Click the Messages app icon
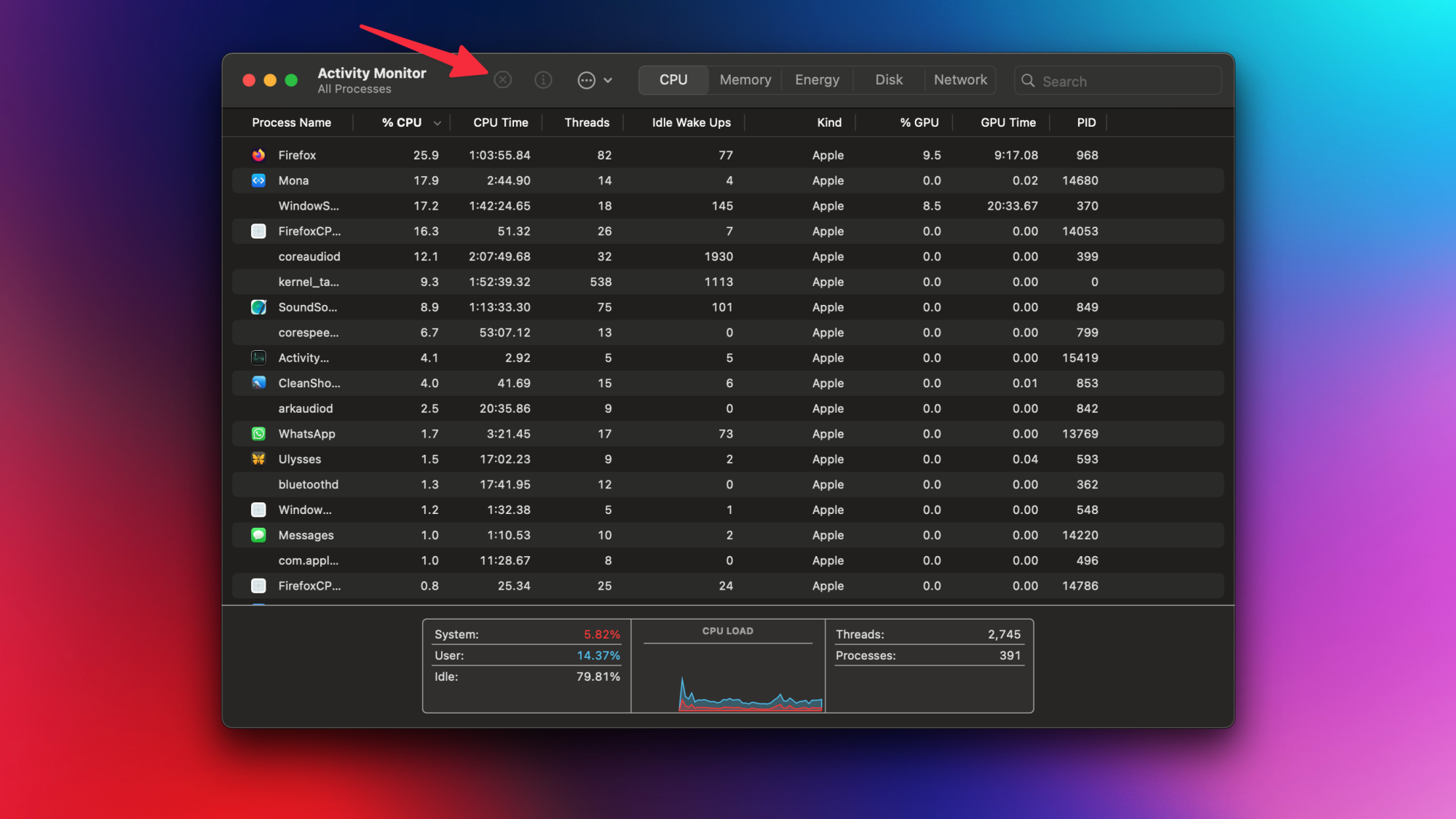Screen dimensions: 1456x819 point(258,535)
